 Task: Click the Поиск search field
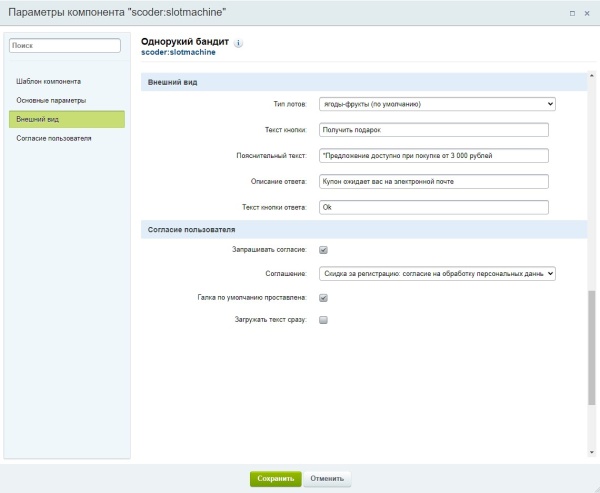[x=65, y=45]
